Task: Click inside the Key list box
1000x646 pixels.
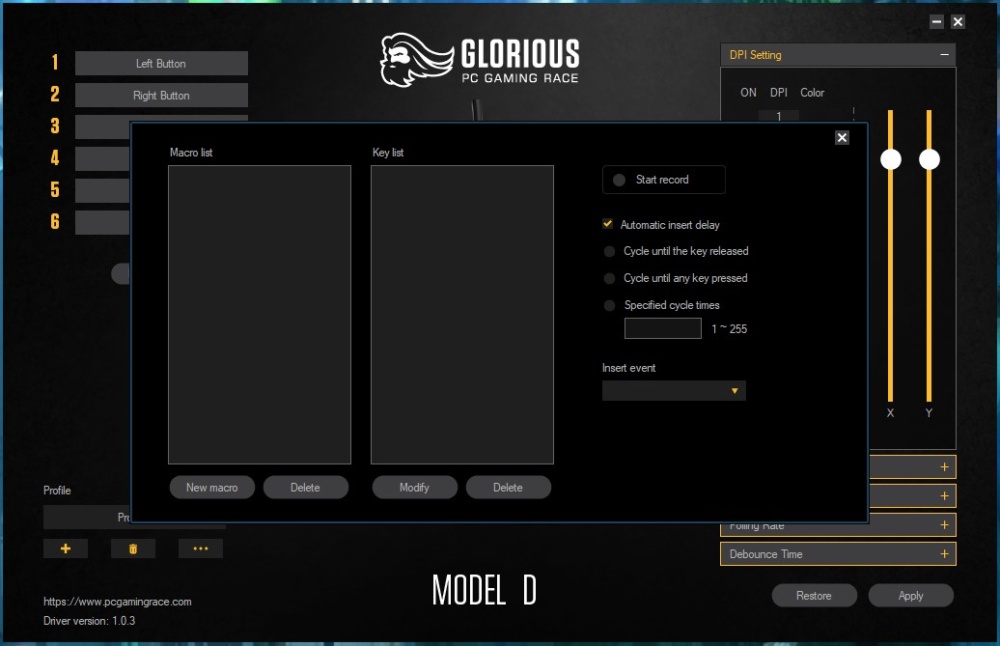Action: point(462,314)
